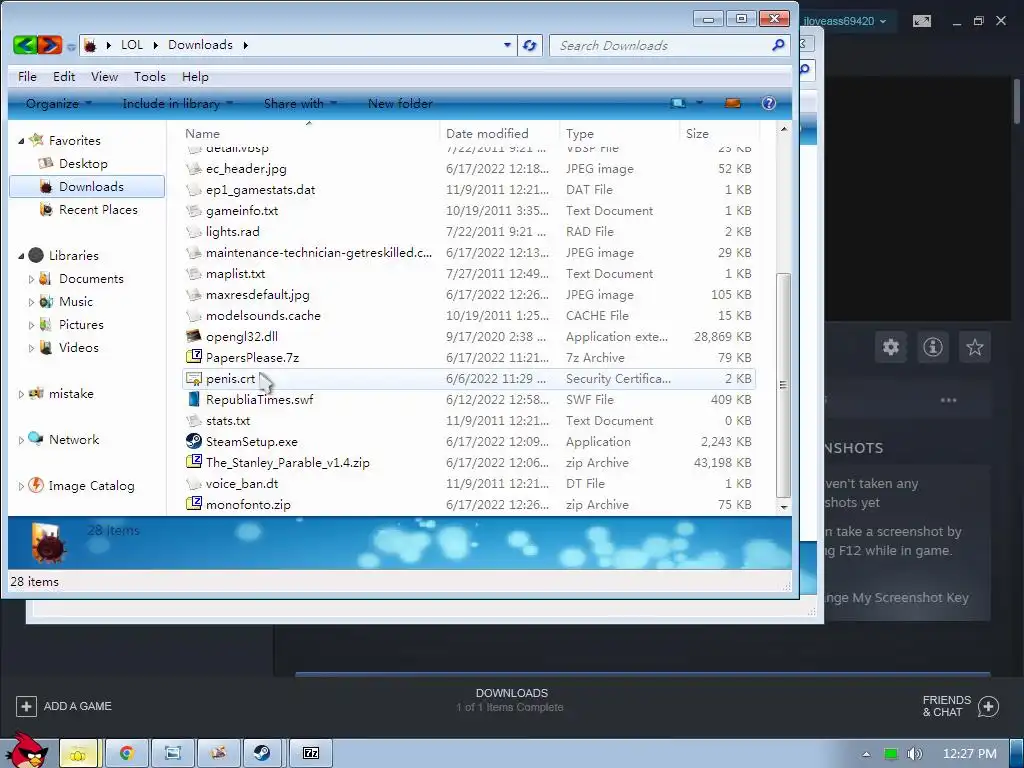The width and height of the screenshot is (1024, 768).
Task: Sort by the Name column header
Action: click(202, 133)
